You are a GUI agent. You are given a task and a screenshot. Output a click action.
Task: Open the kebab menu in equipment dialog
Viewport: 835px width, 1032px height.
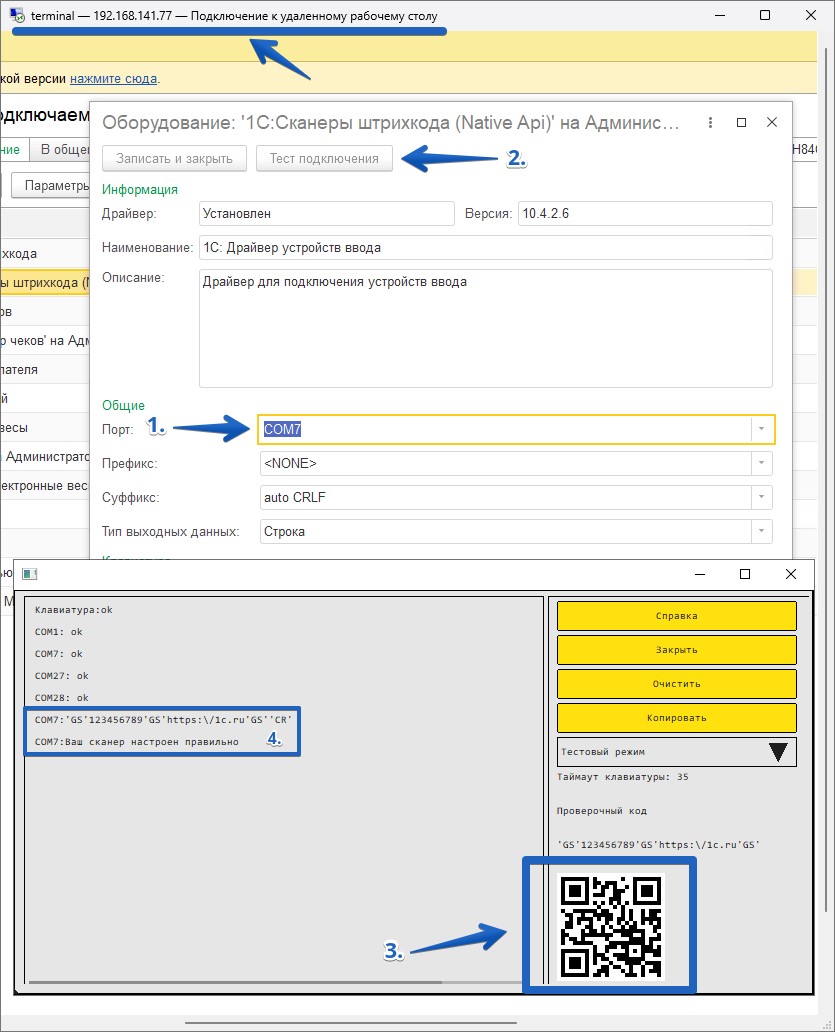pos(710,122)
